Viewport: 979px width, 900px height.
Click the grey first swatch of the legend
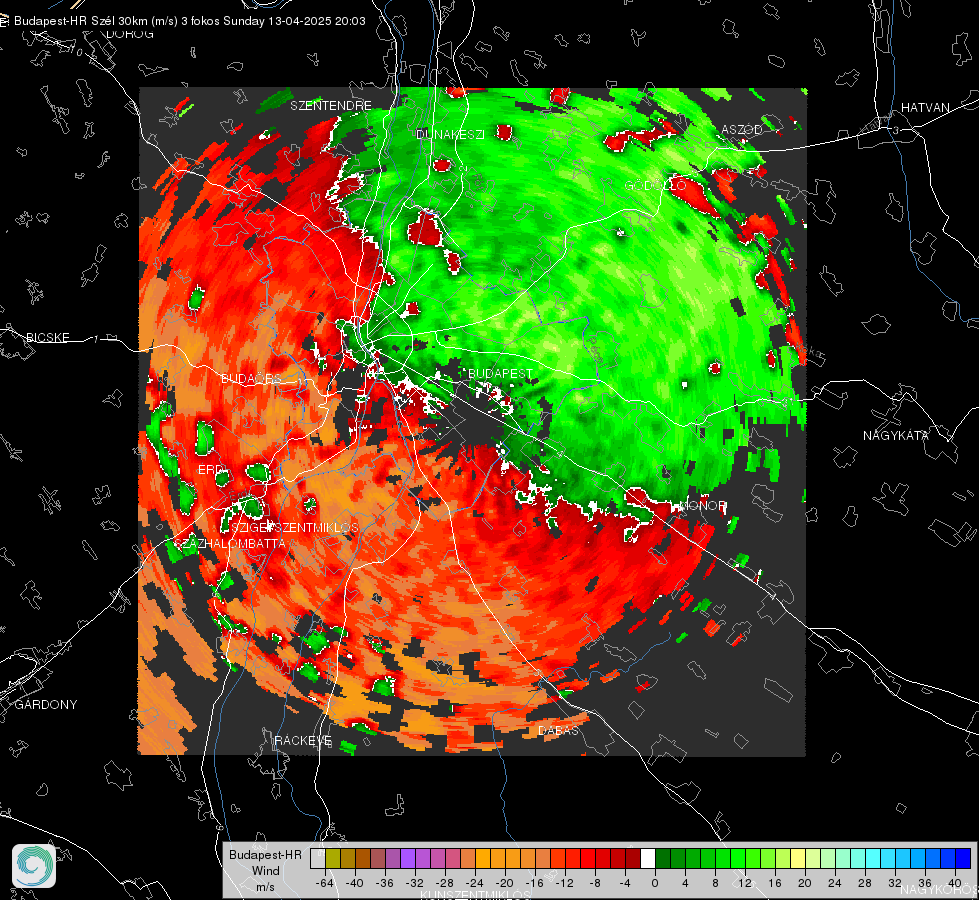point(318,858)
